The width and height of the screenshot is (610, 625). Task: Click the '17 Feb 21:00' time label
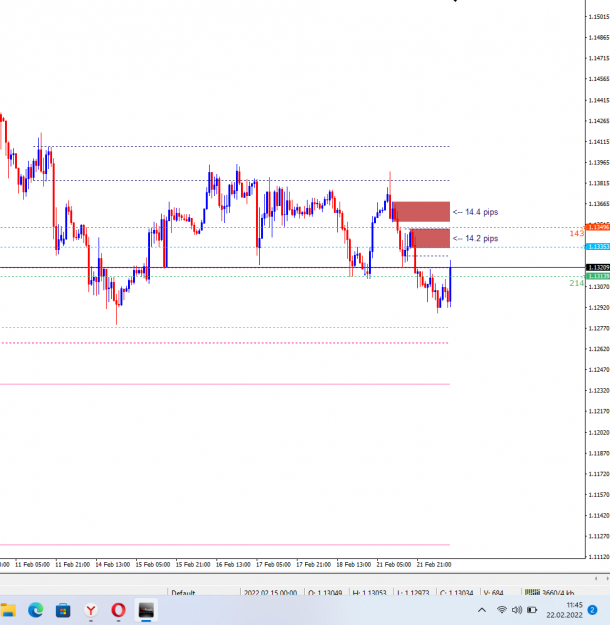click(x=313, y=564)
